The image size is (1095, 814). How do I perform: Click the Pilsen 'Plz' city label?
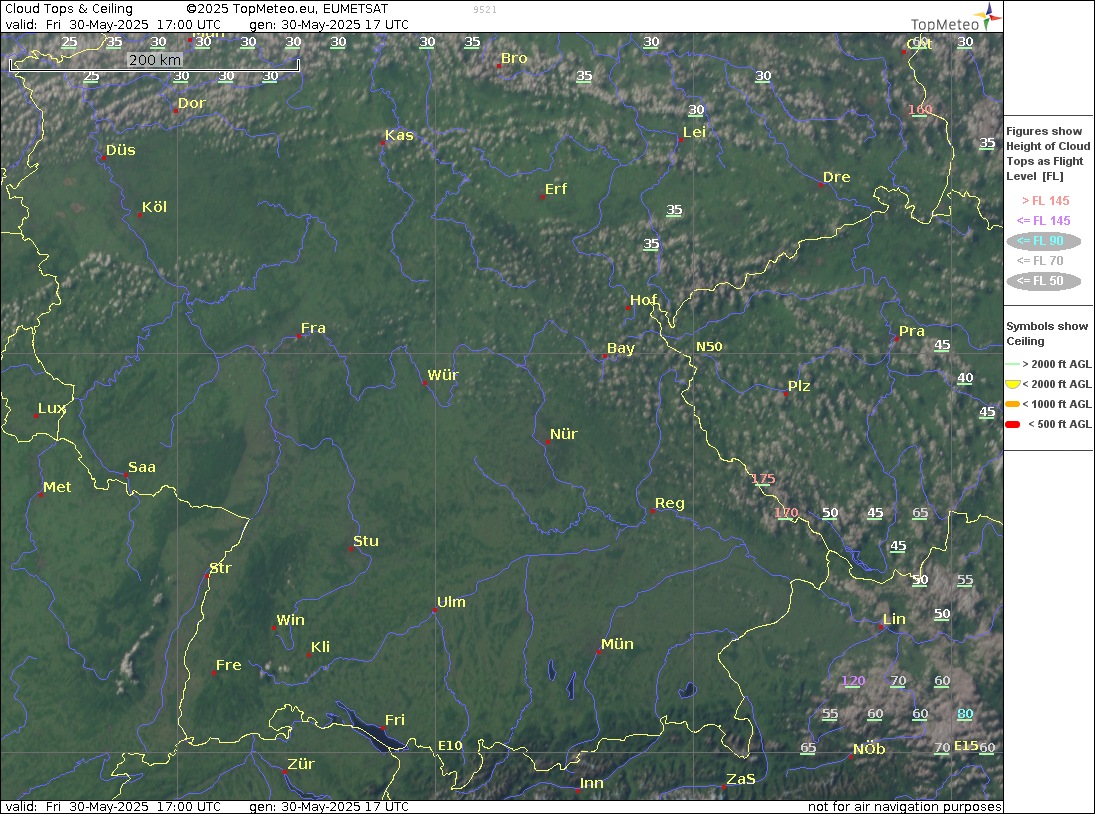pos(799,386)
